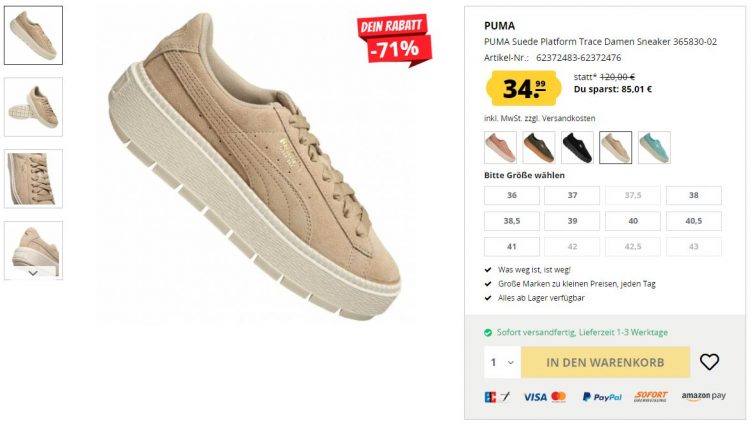Select shoe size 38,5

tap(512, 221)
